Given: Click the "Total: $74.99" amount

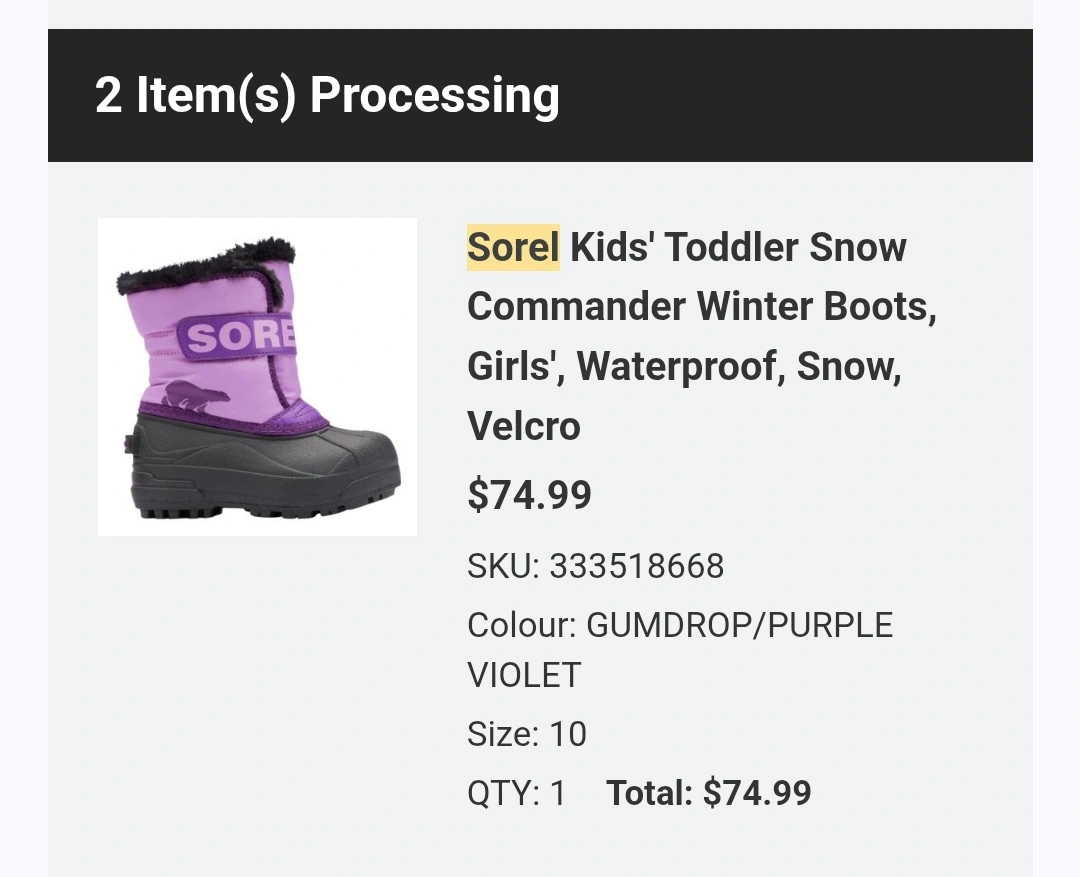Looking at the screenshot, I should 708,794.
